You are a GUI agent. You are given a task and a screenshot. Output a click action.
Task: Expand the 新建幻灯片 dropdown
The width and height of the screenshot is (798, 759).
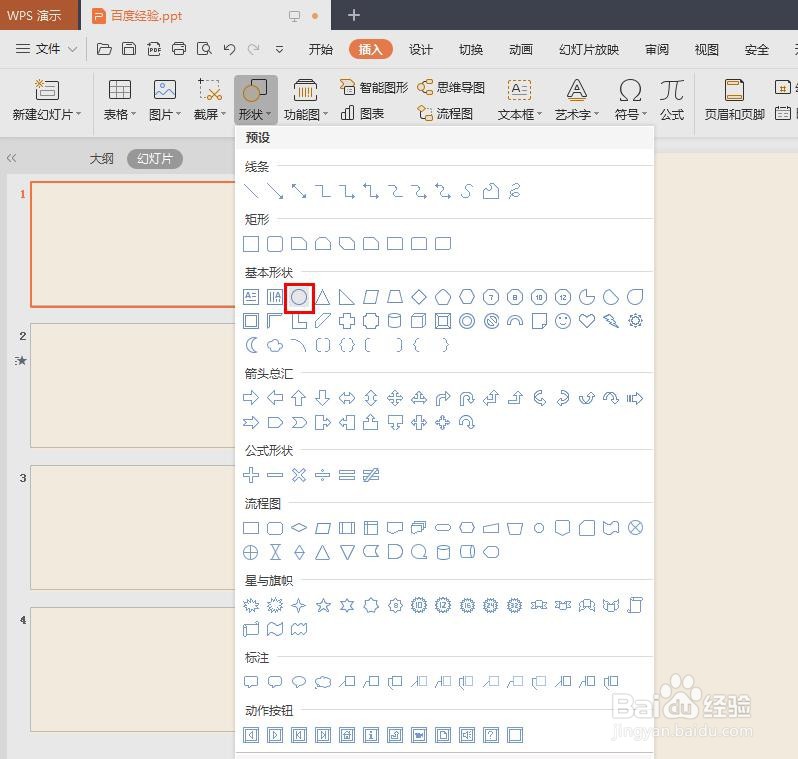pos(46,115)
